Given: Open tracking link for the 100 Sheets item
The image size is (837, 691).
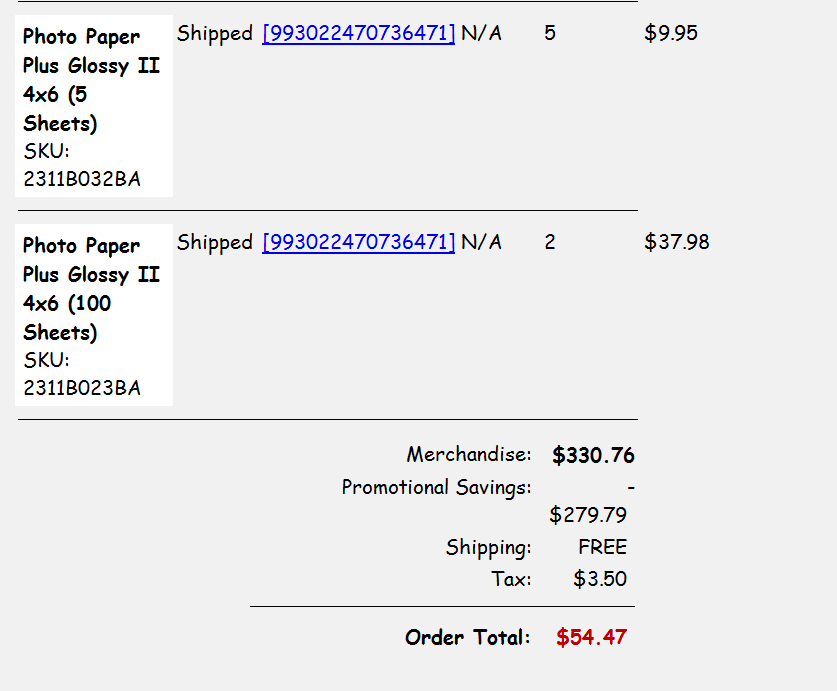Looking at the screenshot, I should click(x=358, y=243).
